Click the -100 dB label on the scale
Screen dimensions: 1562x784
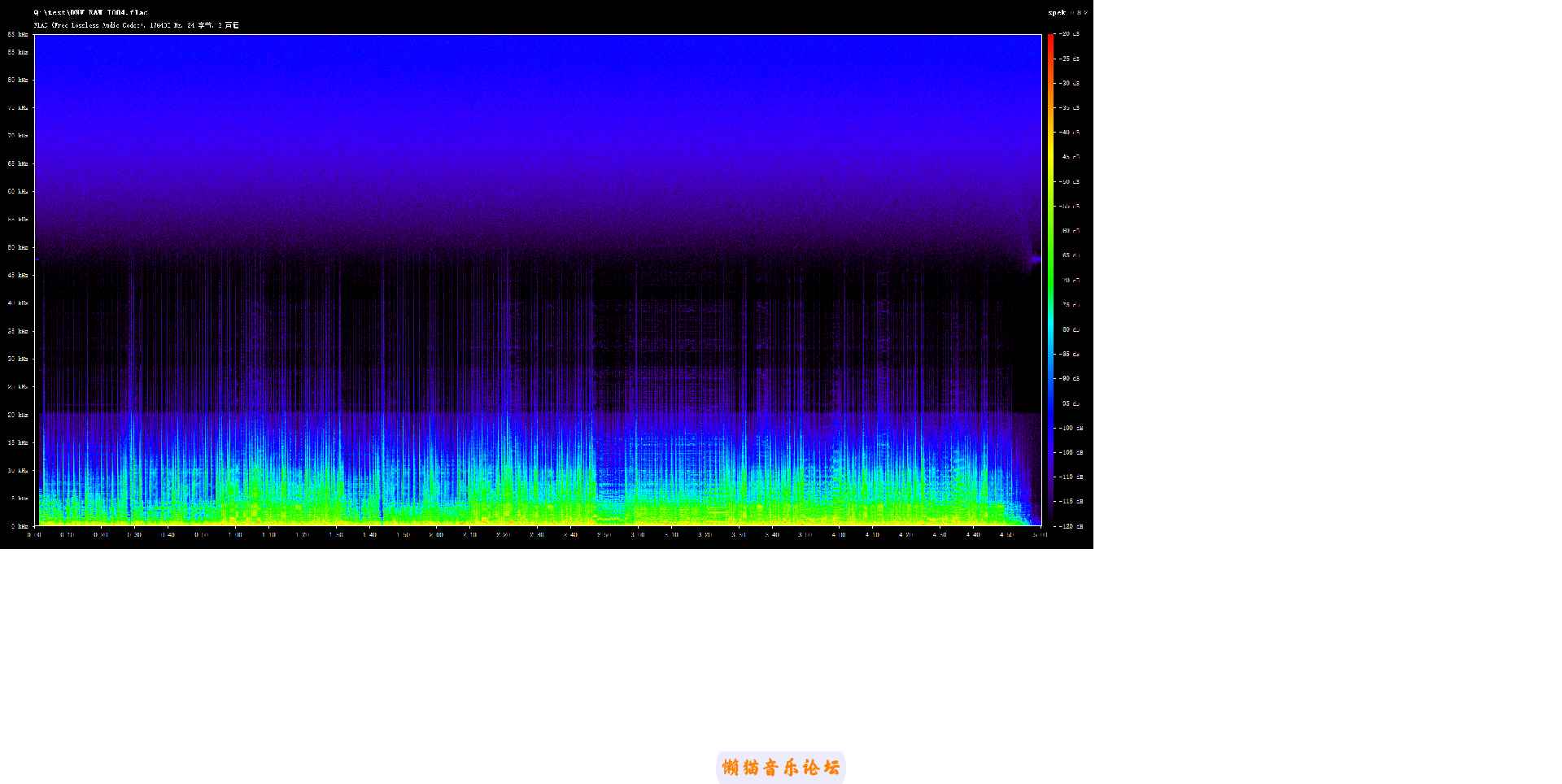[x=1070, y=428]
